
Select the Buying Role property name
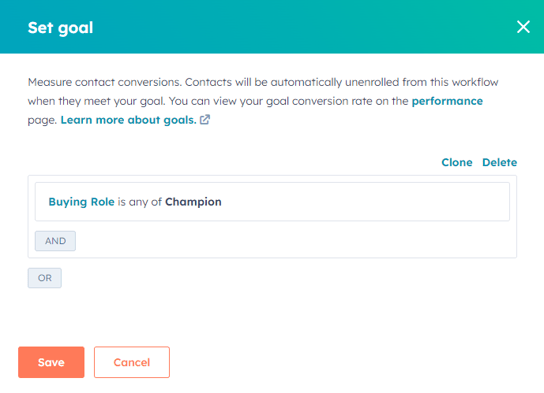pyautogui.click(x=81, y=202)
